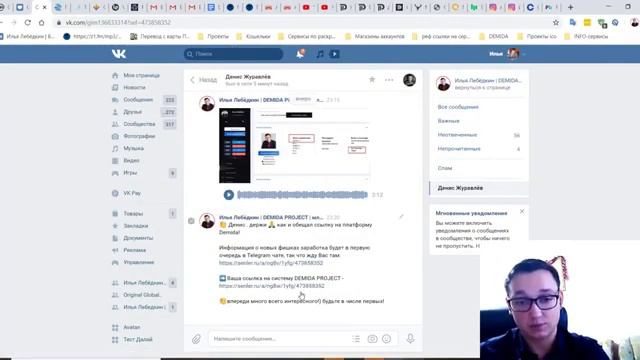Click the message input field
This screenshot has width=640, height=360.
click(280, 339)
